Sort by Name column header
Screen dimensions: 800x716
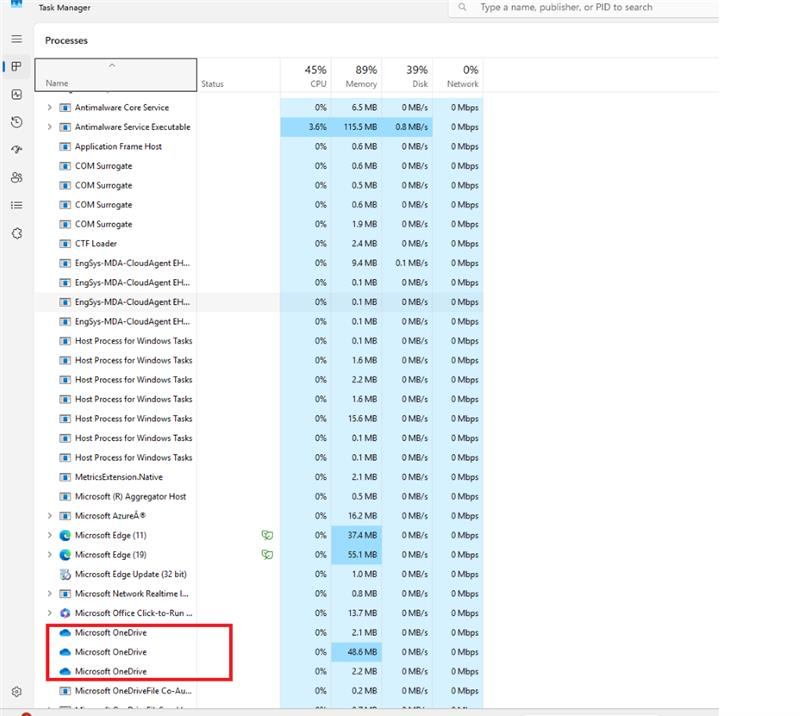(x=116, y=75)
